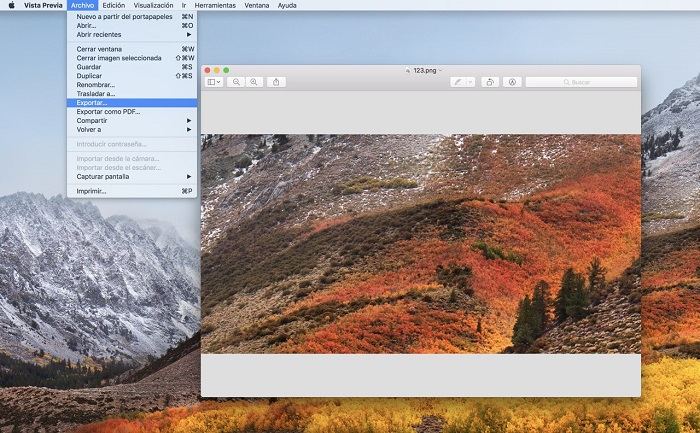Click the share icon in Preview toolbar
This screenshot has width=700, height=433.
tap(277, 82)
